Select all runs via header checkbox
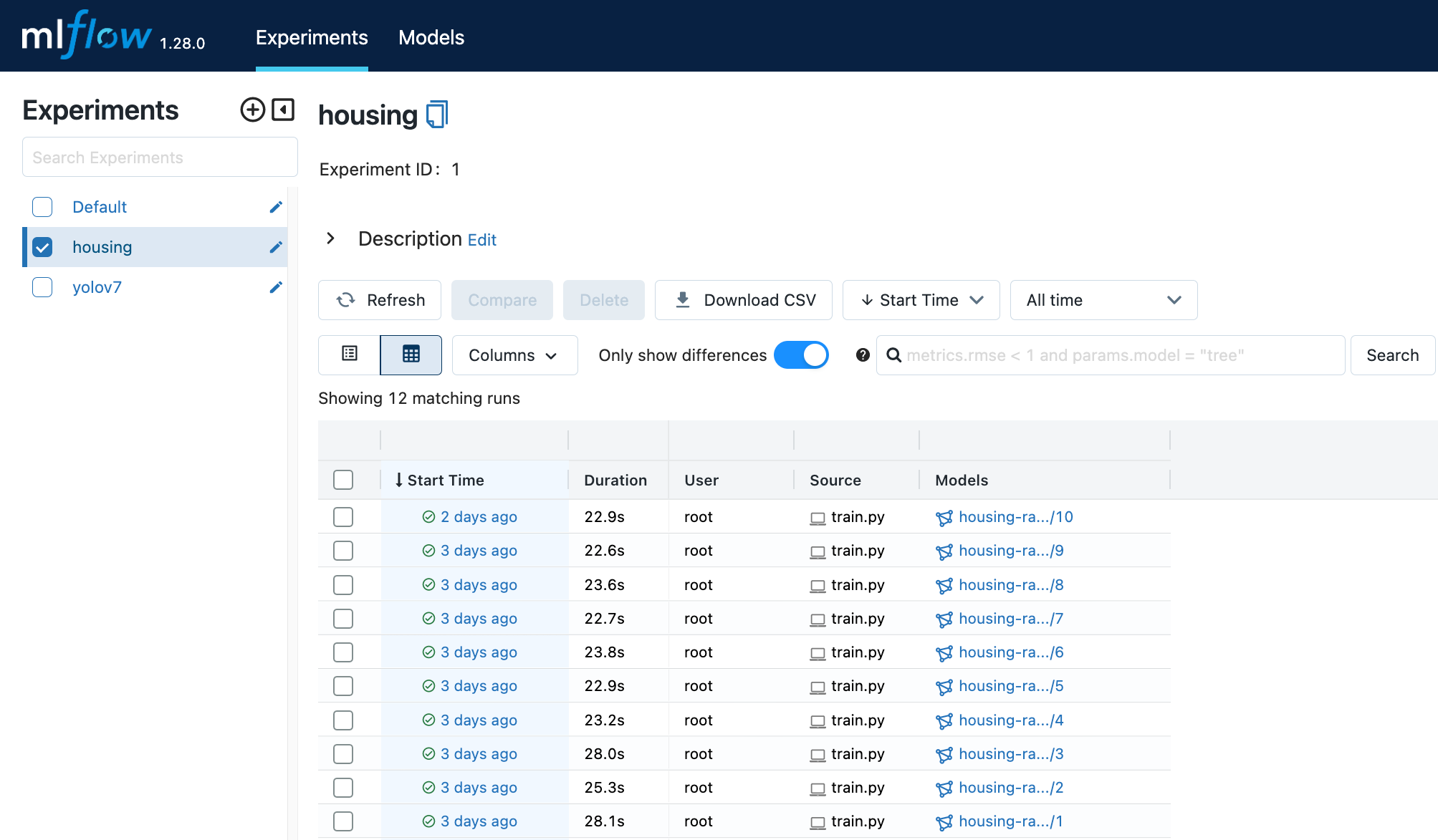Screen dimensions: 1438x840 [343, 480]
